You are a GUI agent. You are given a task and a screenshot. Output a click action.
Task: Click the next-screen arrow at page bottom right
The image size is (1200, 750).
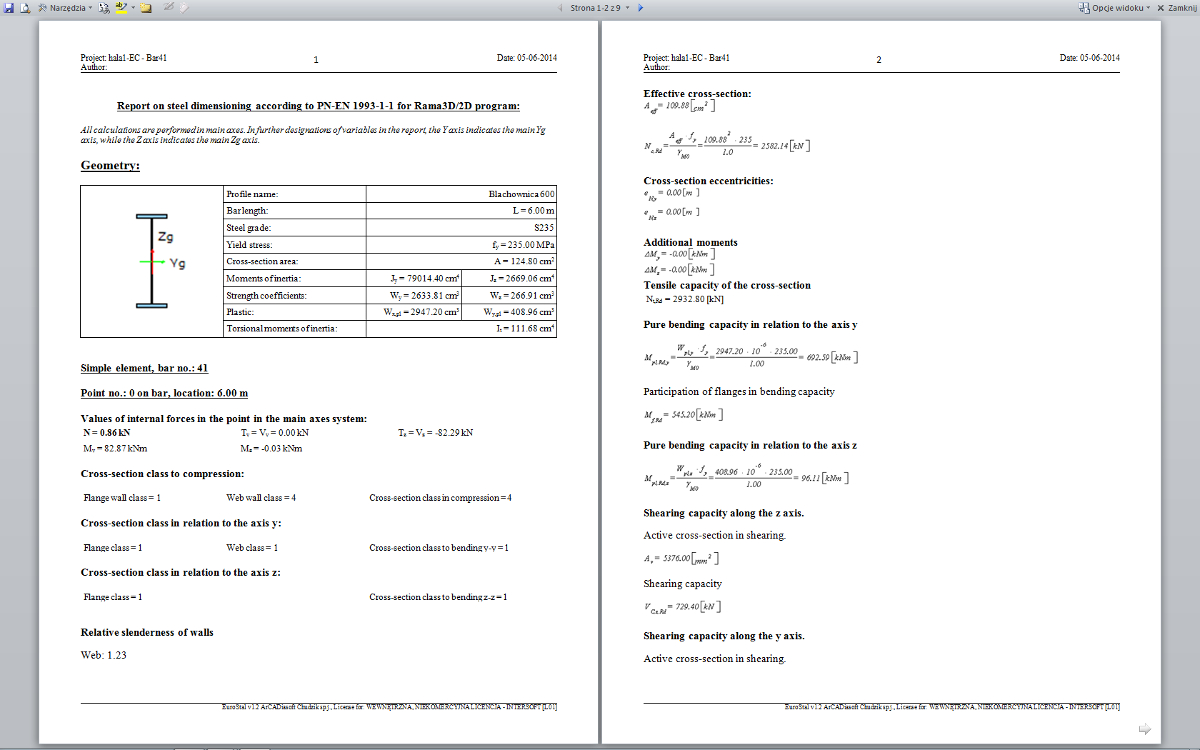point(1146,728)
